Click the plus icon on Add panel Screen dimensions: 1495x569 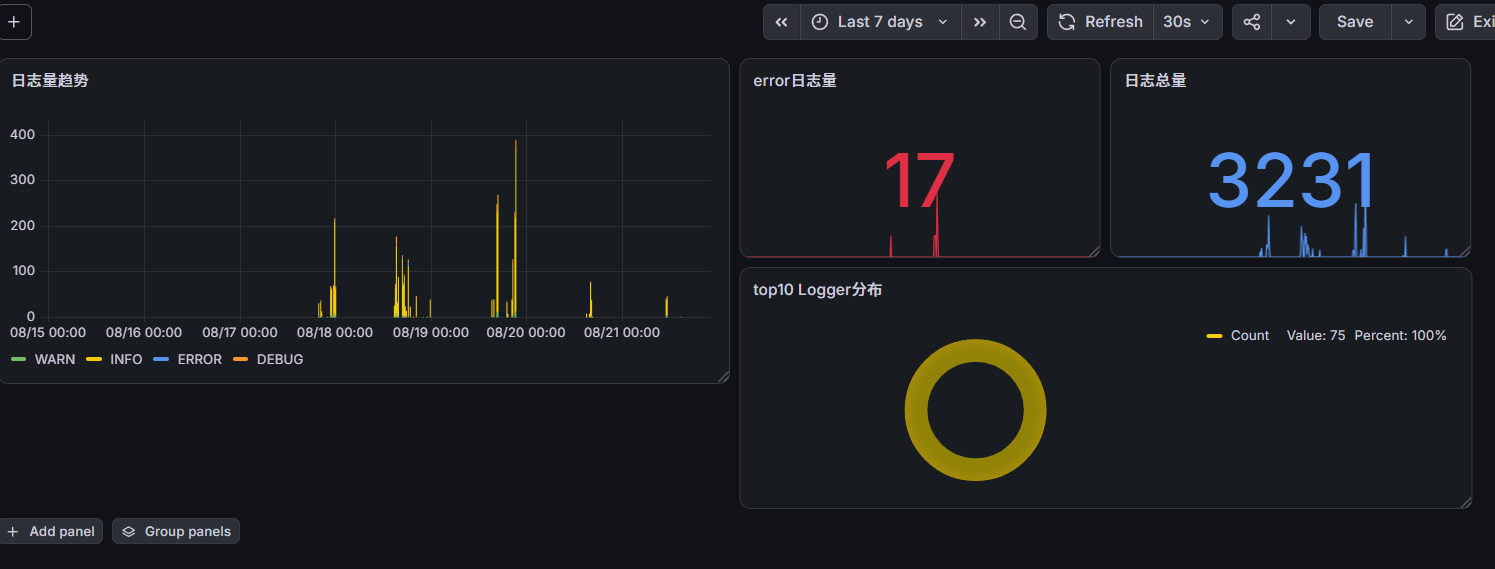tap(13, 531)
